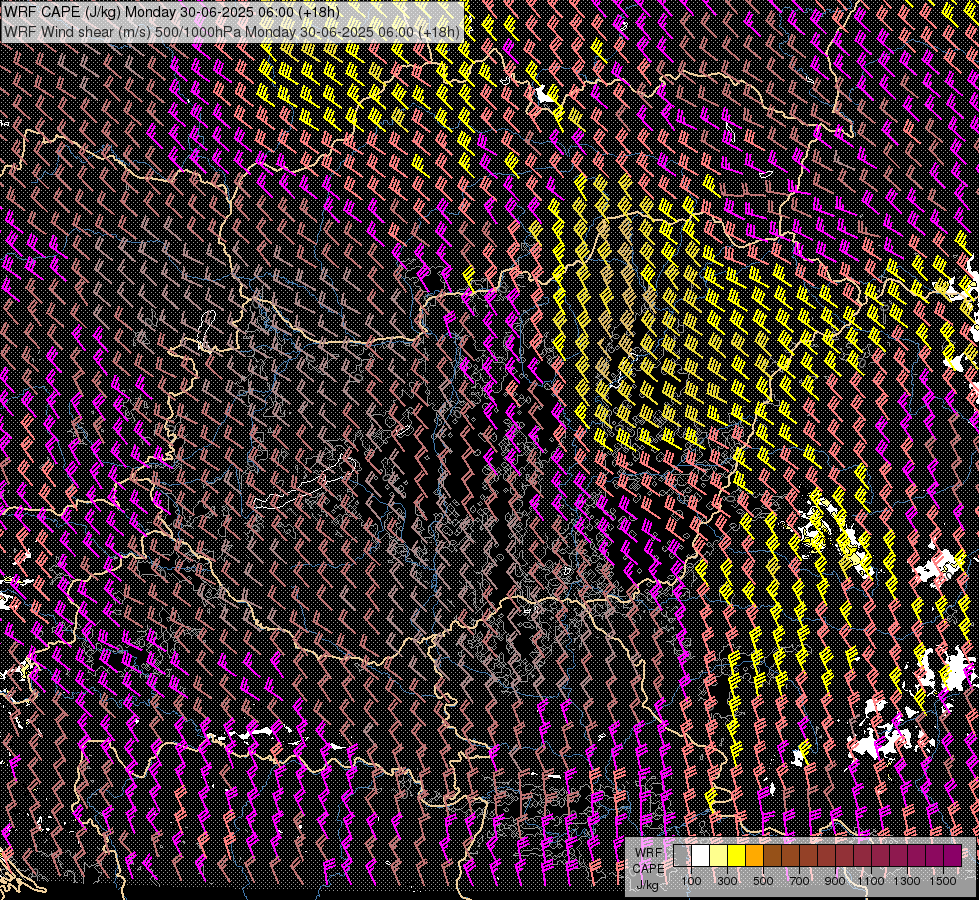The width and height of the screenshot is (979, 900).
Task: Click the '100' legend value label
Action: [x=691, y=881]
